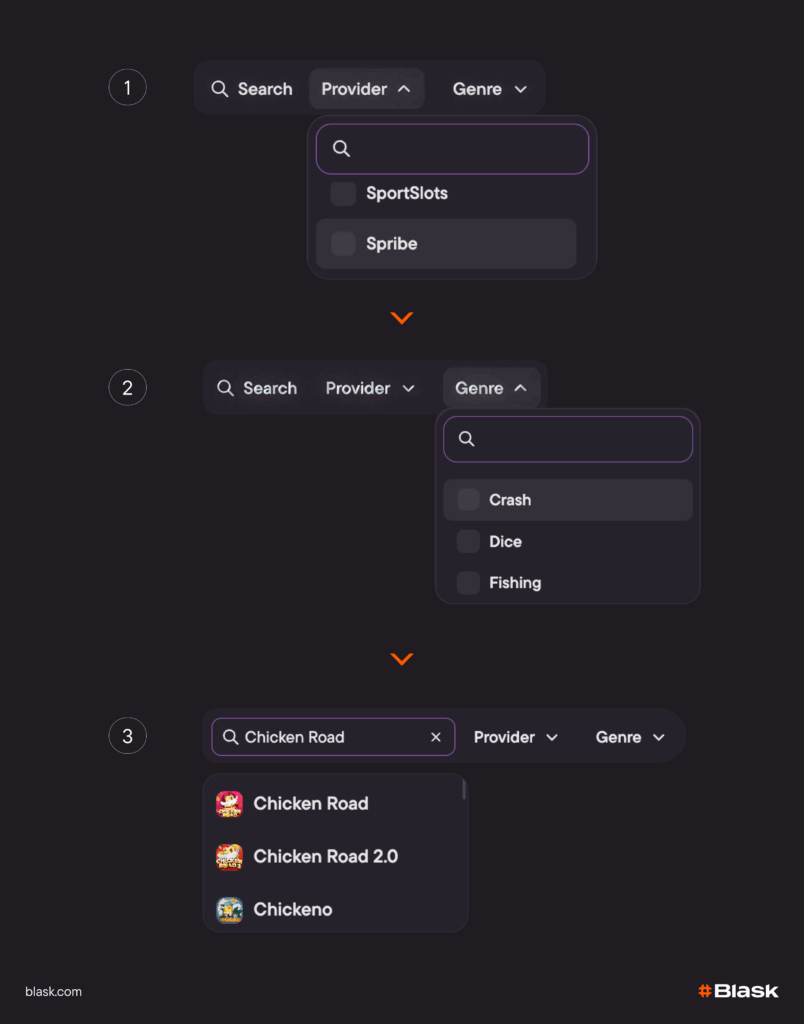The width and height of the screenshot is (804, 1024).
Task: Select Chicken Road 2.0 from search results
Action: coord(325,857)
